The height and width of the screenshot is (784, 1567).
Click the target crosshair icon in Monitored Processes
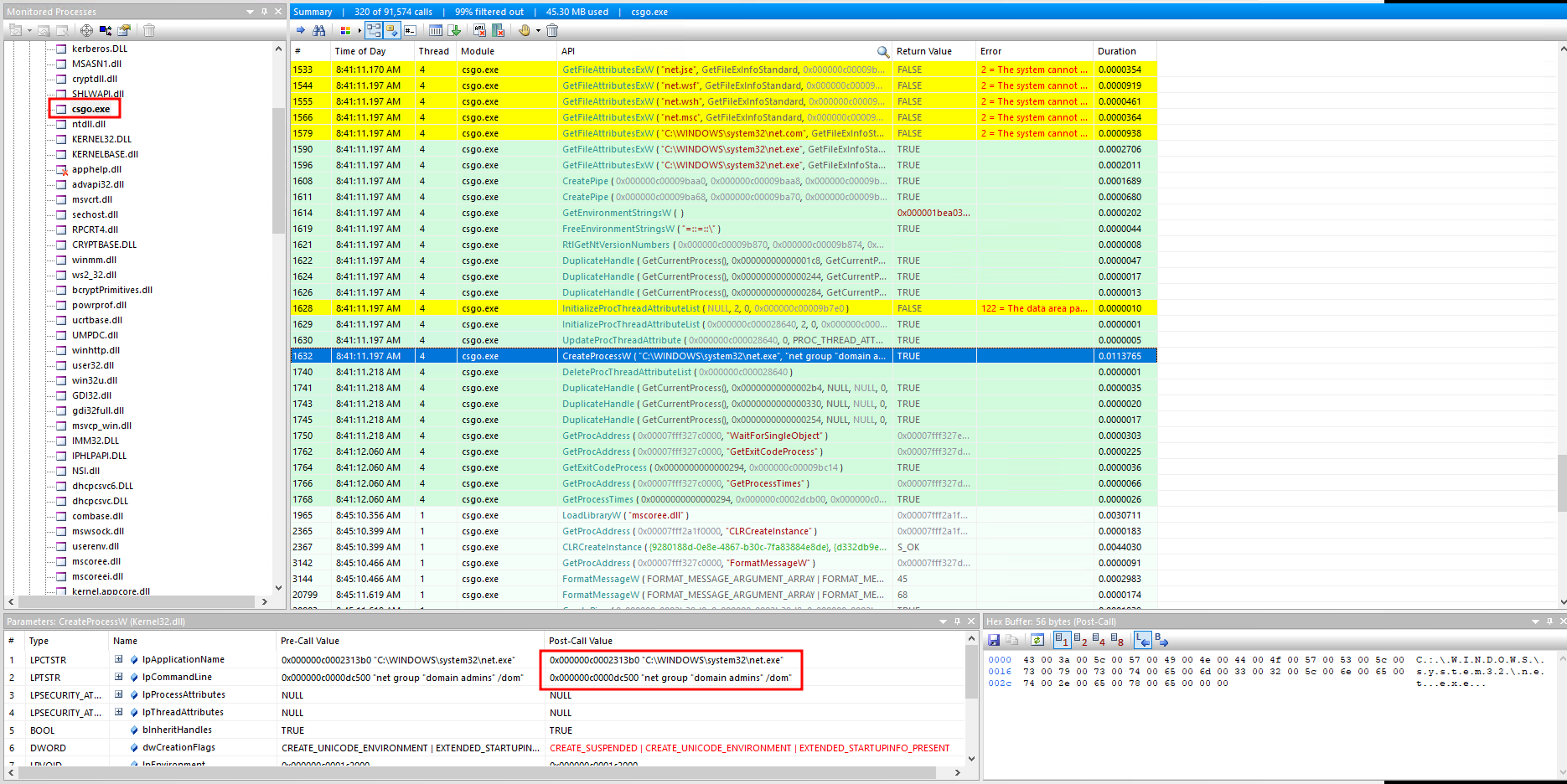86,30
